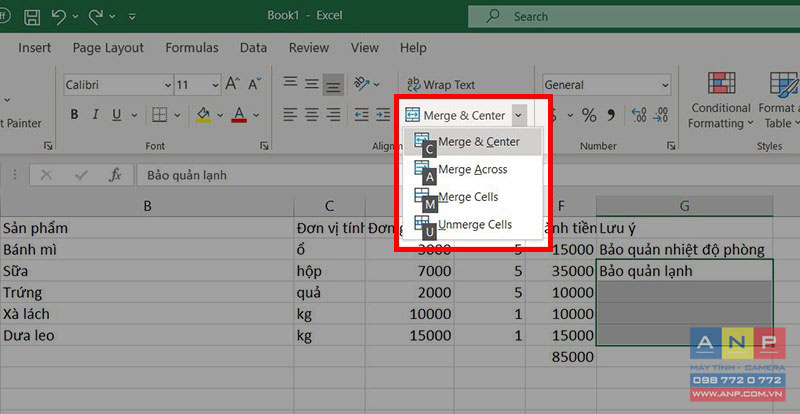Select Bottom Align icon

coord(333,85)
